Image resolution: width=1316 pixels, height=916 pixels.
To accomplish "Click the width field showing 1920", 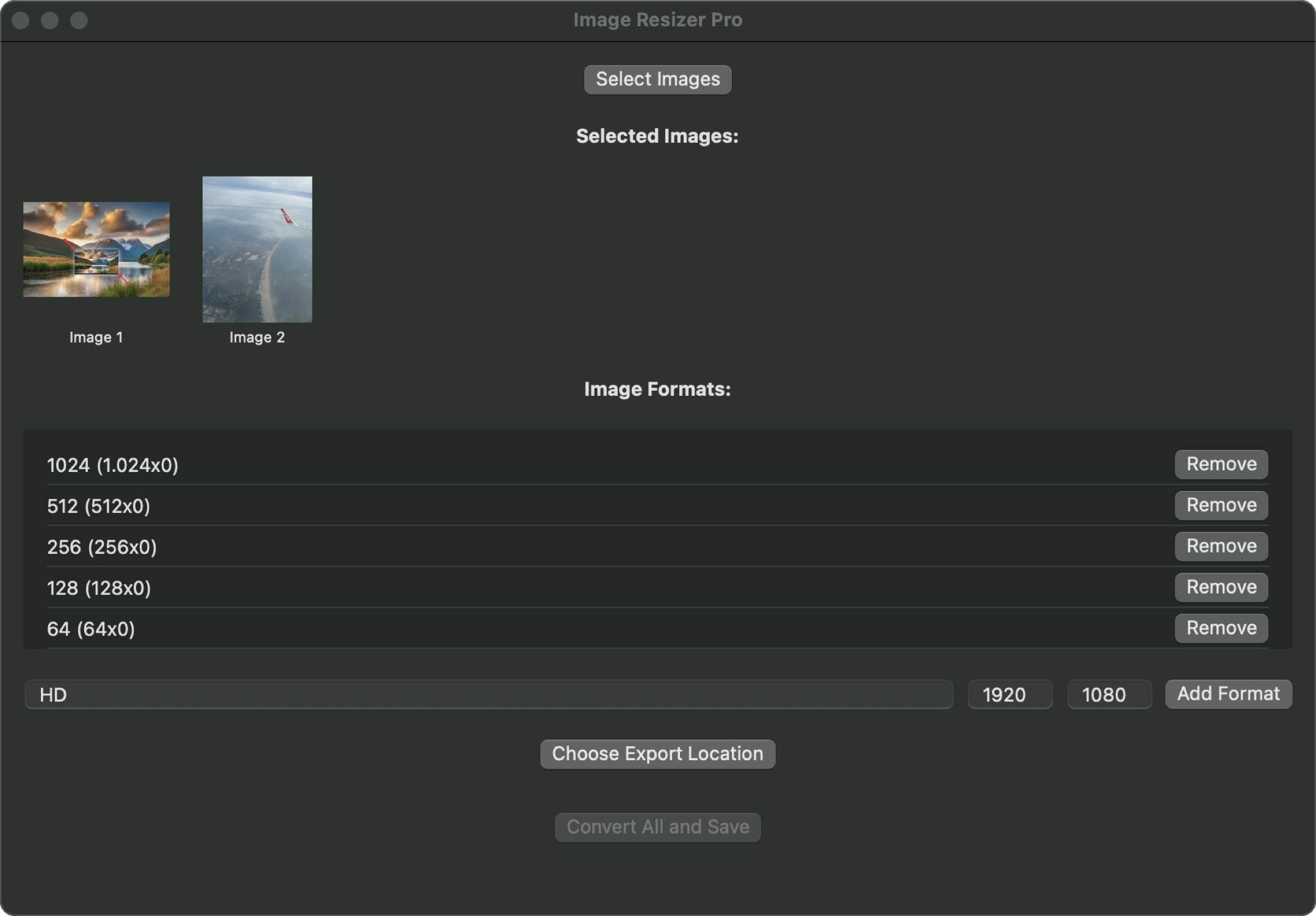I will tap(1010, 694).
